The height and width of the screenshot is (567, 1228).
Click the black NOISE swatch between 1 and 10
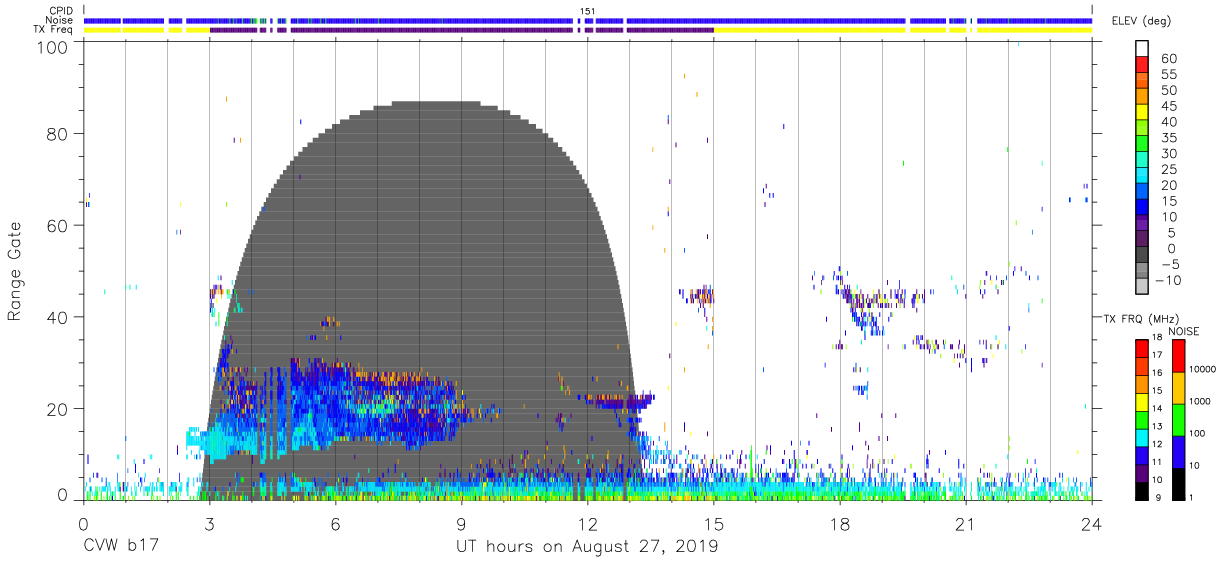point(1179,483)
